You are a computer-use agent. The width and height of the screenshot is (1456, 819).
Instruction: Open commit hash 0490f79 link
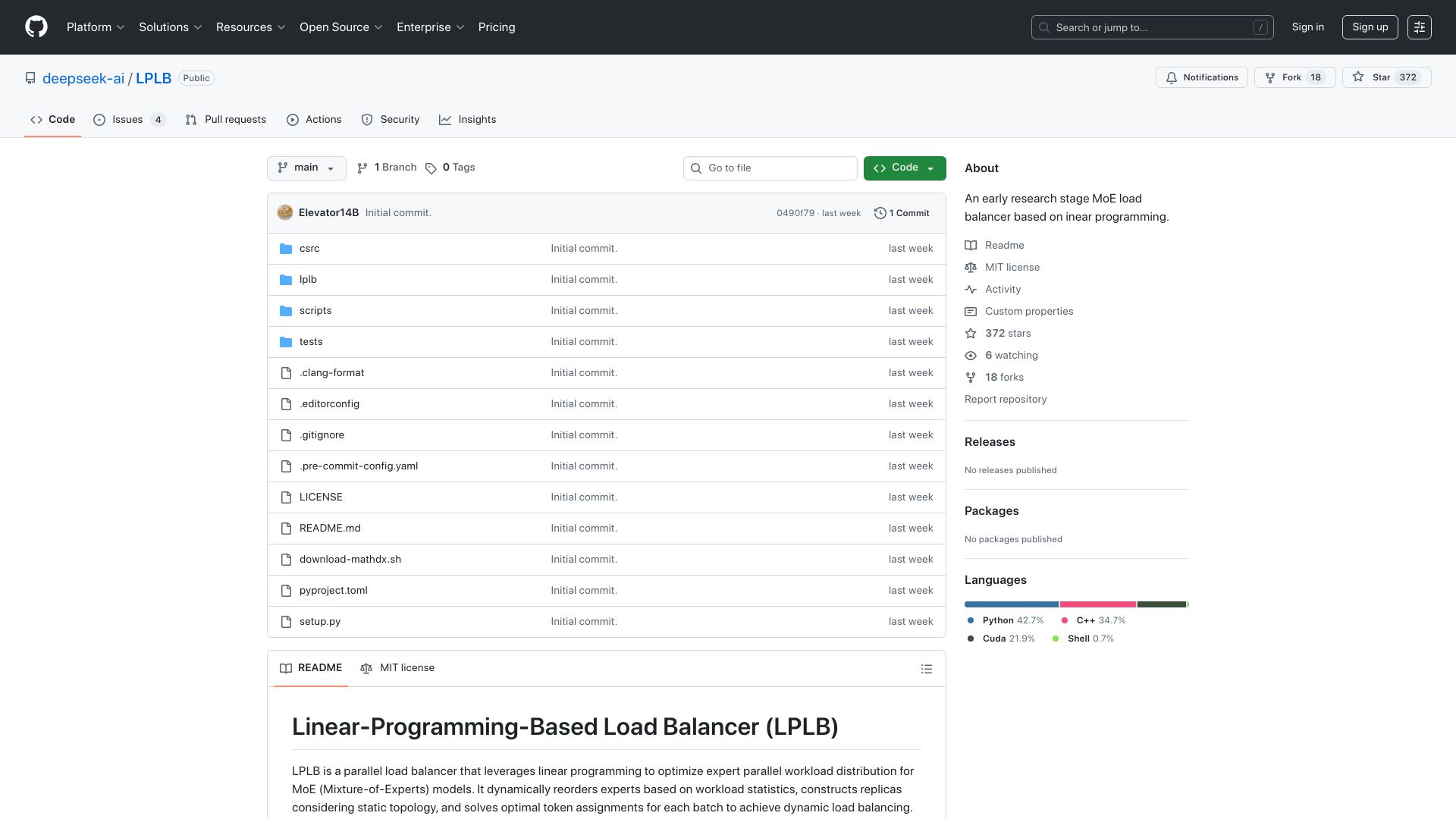pyautogui.click(x=795, y=213)
